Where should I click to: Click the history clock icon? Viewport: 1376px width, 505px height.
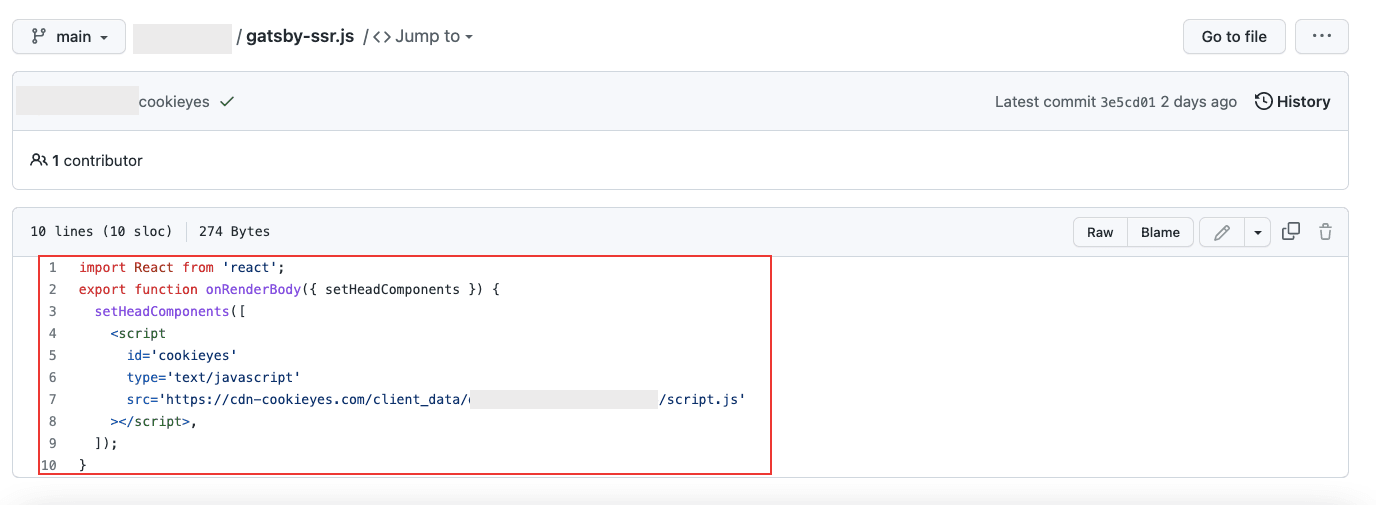click(x=1264, y=102)
